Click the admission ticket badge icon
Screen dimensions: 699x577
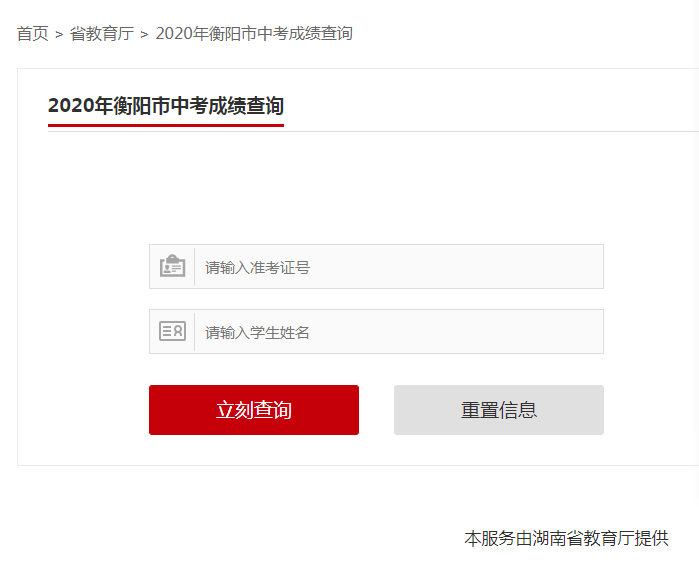pyautogui.click(x=173, y=266)
